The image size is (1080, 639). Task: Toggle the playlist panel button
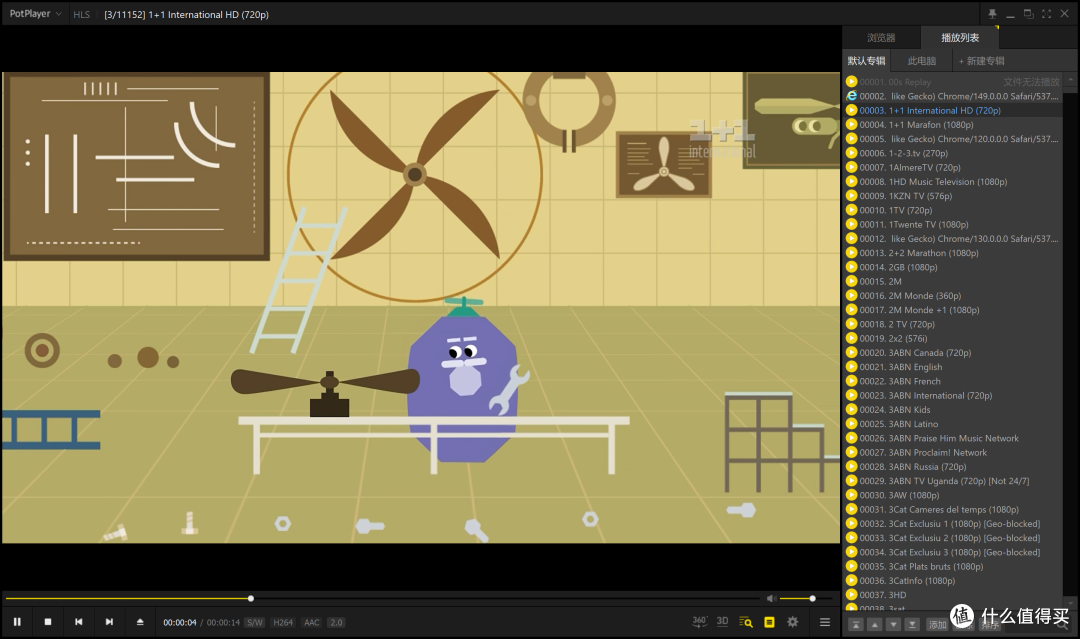pos(769,622)
